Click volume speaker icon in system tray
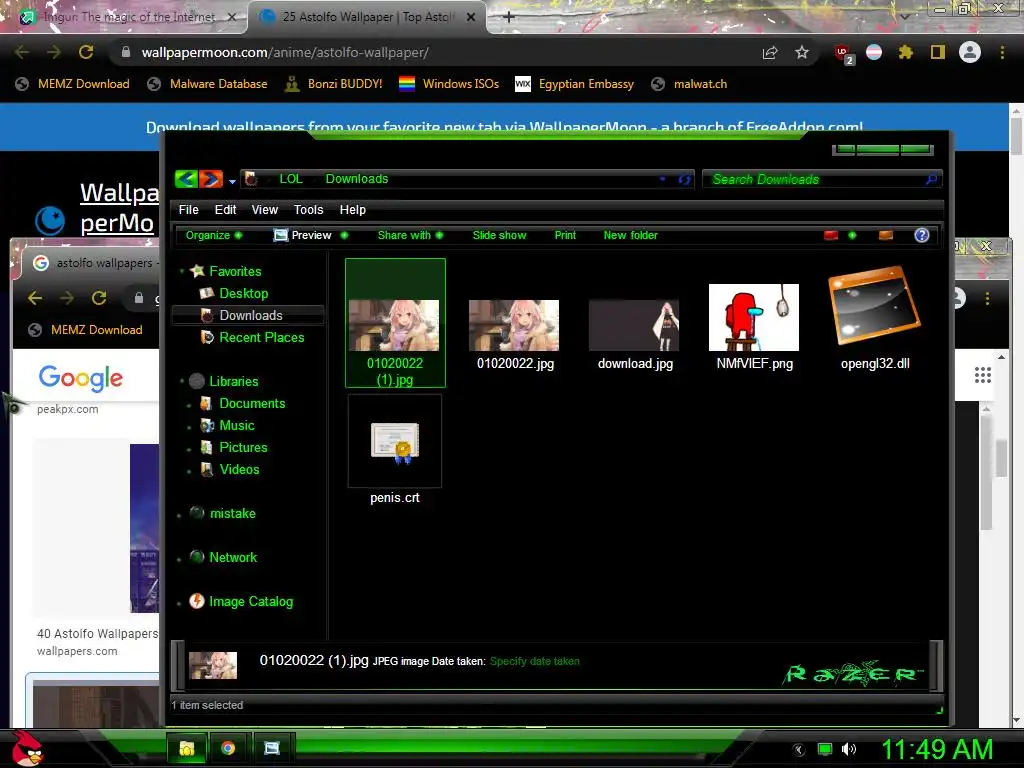Screen dimensions: 1024x768 [848, 749]
